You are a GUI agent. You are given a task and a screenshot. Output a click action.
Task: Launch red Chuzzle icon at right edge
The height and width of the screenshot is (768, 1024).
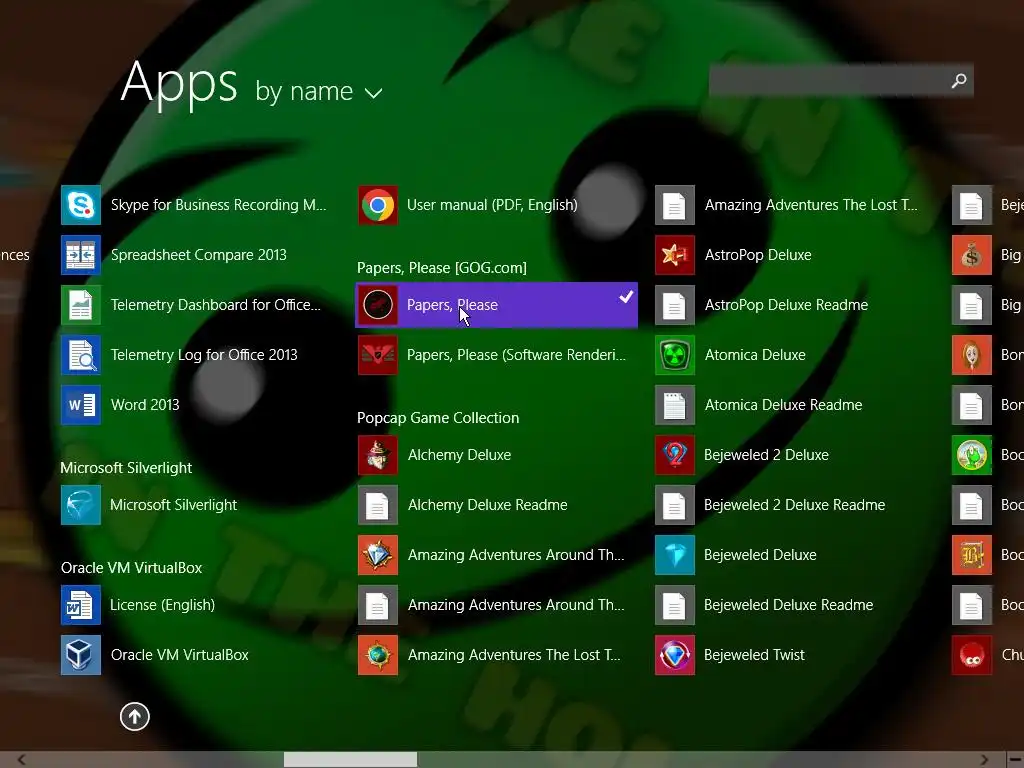point(972,655)
